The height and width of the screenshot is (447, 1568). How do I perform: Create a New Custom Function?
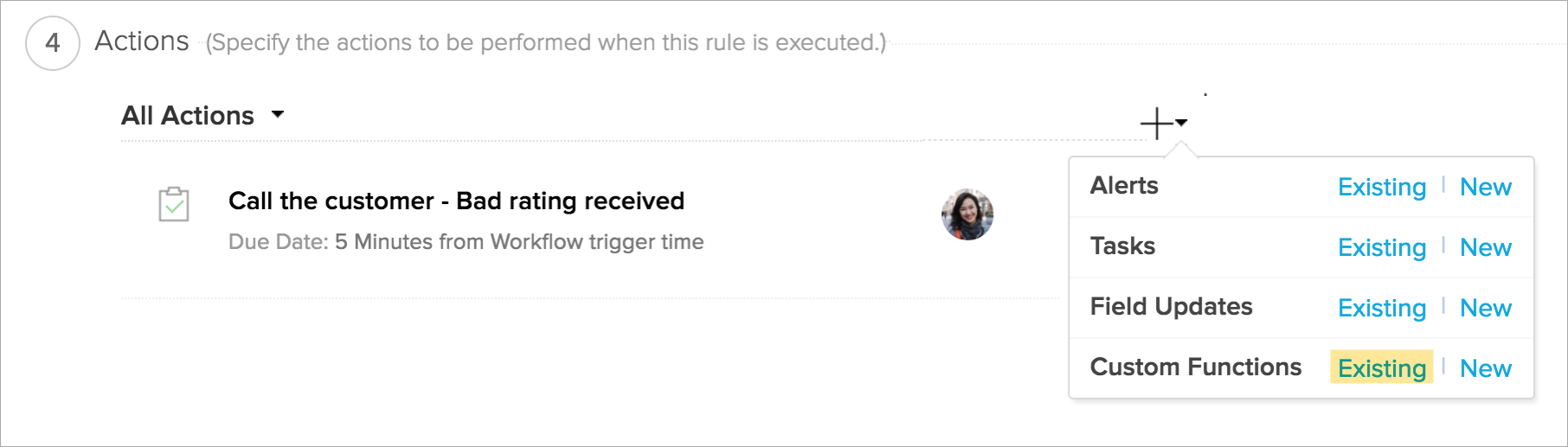coord(1485,368)
